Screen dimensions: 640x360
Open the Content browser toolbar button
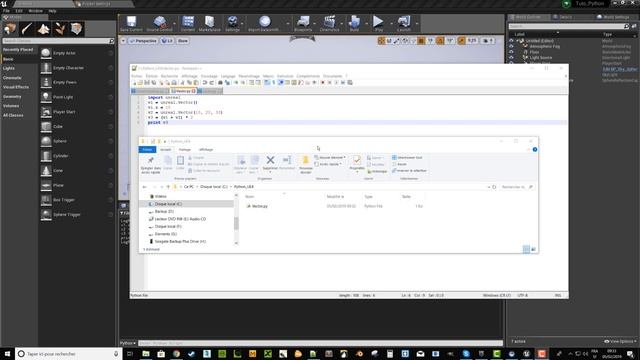188,24
